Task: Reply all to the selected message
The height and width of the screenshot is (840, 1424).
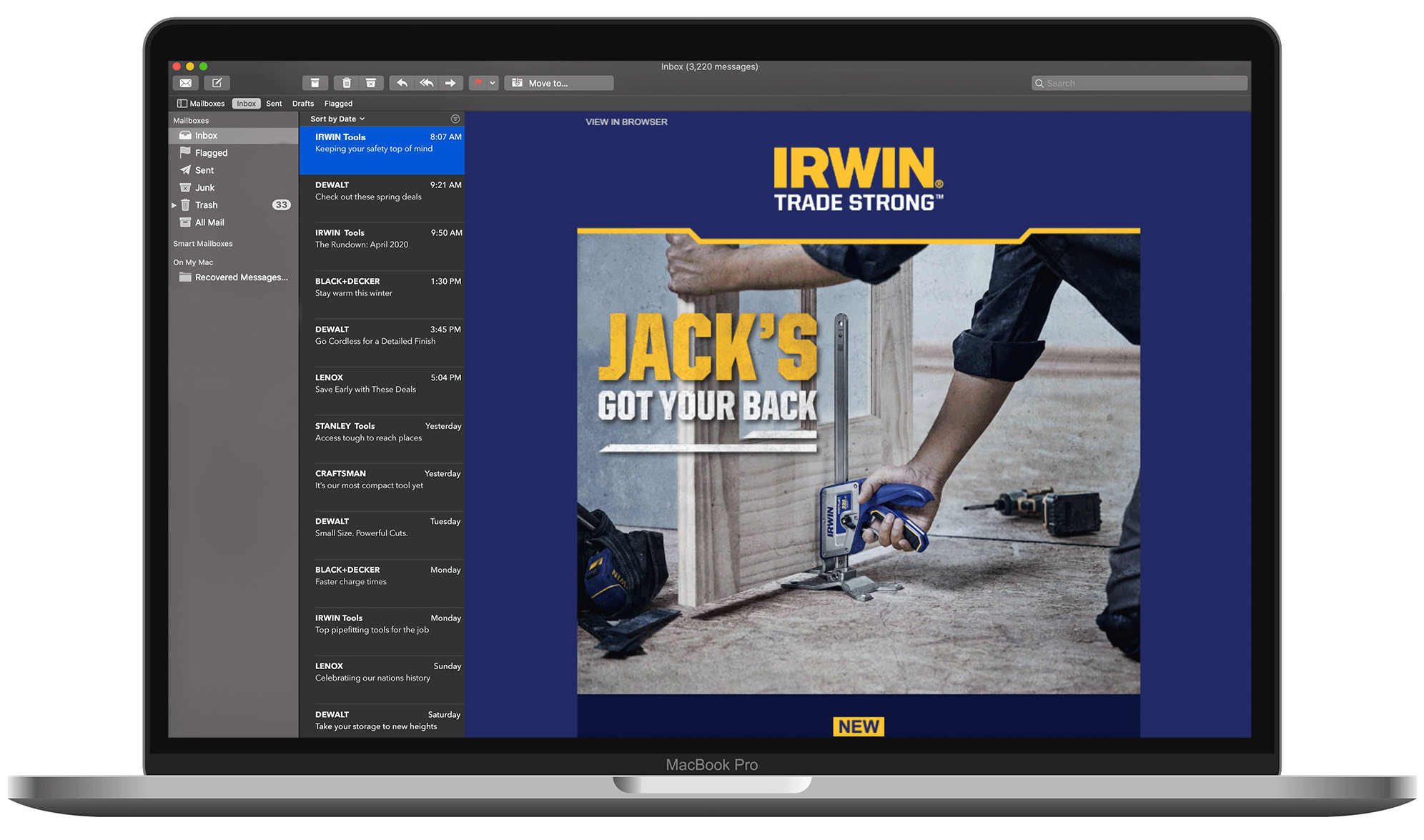Action: pos(427,83)
